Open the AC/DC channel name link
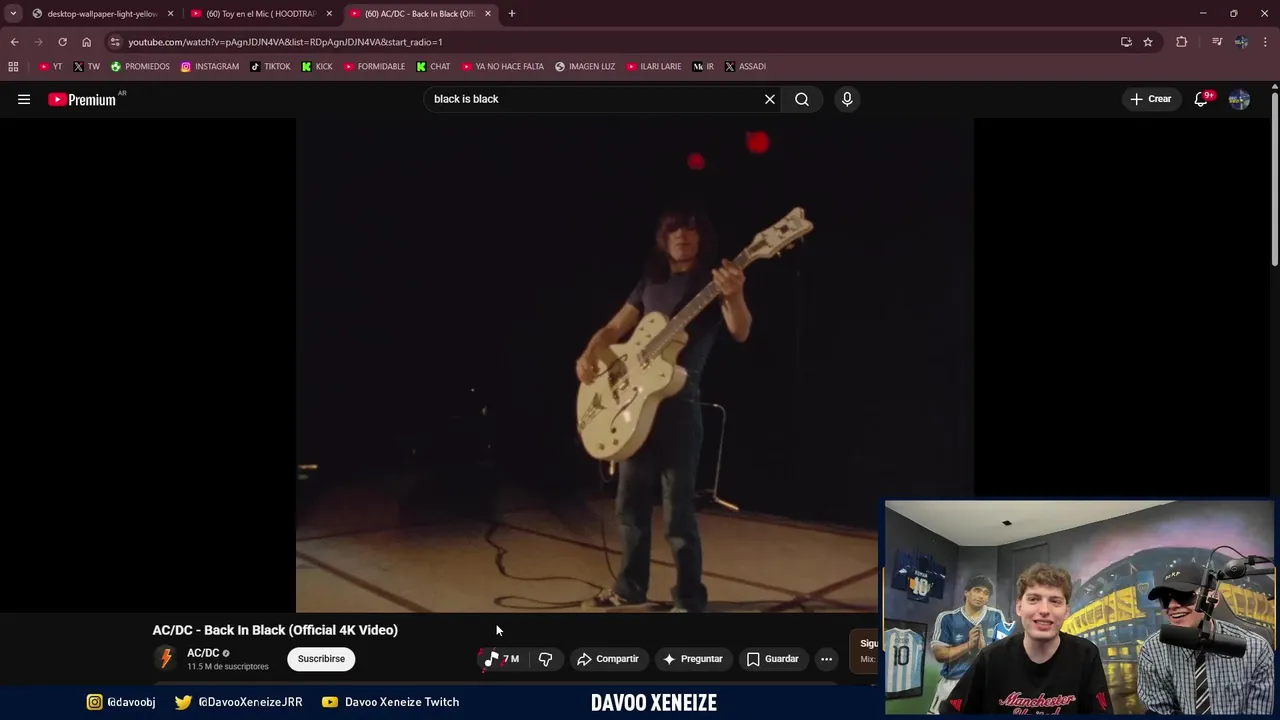The image size is (1280, 720). click(x=203, y=653)
